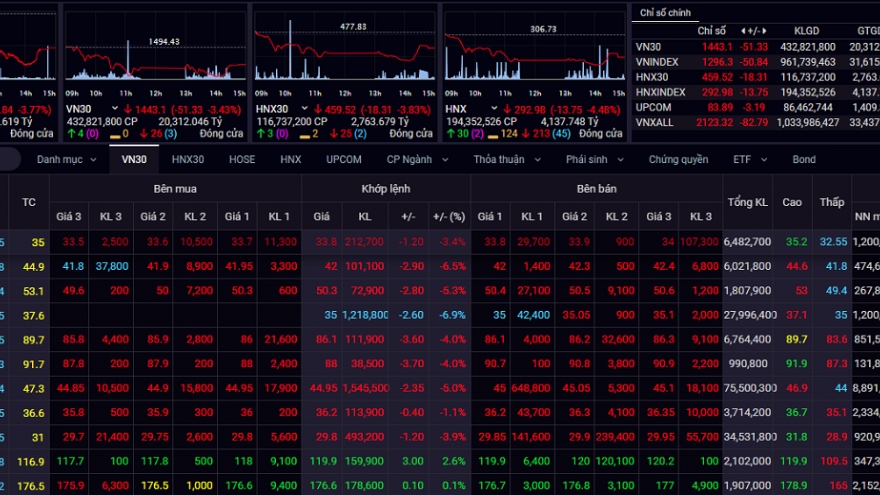The image size is (880, 495).
Task: Expand the Thỏa thuận dropdown
Action: [x=506, y=159]
